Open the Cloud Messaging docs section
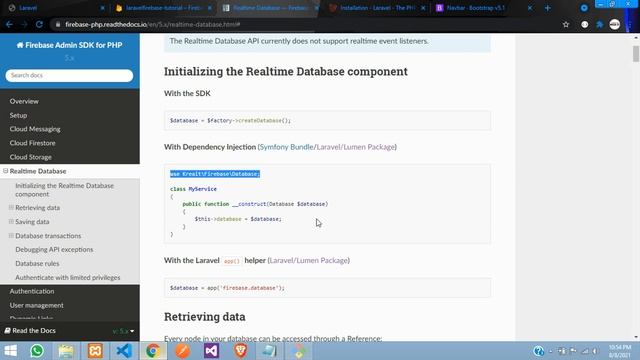Image resolution: width=640 pixels, height=360 pixels. coord(35,129)
